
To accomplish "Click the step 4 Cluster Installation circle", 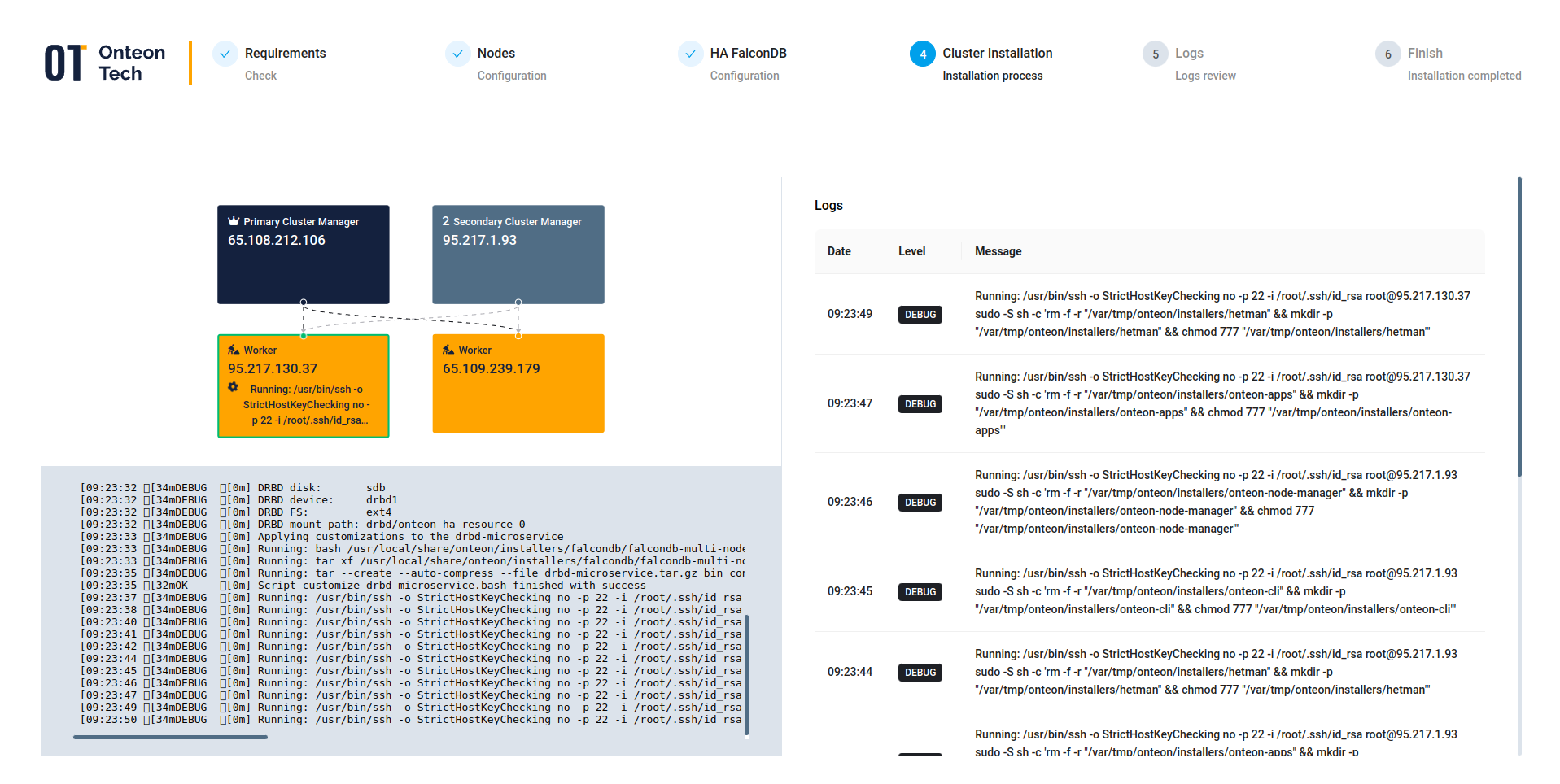I will pos(923,54).
